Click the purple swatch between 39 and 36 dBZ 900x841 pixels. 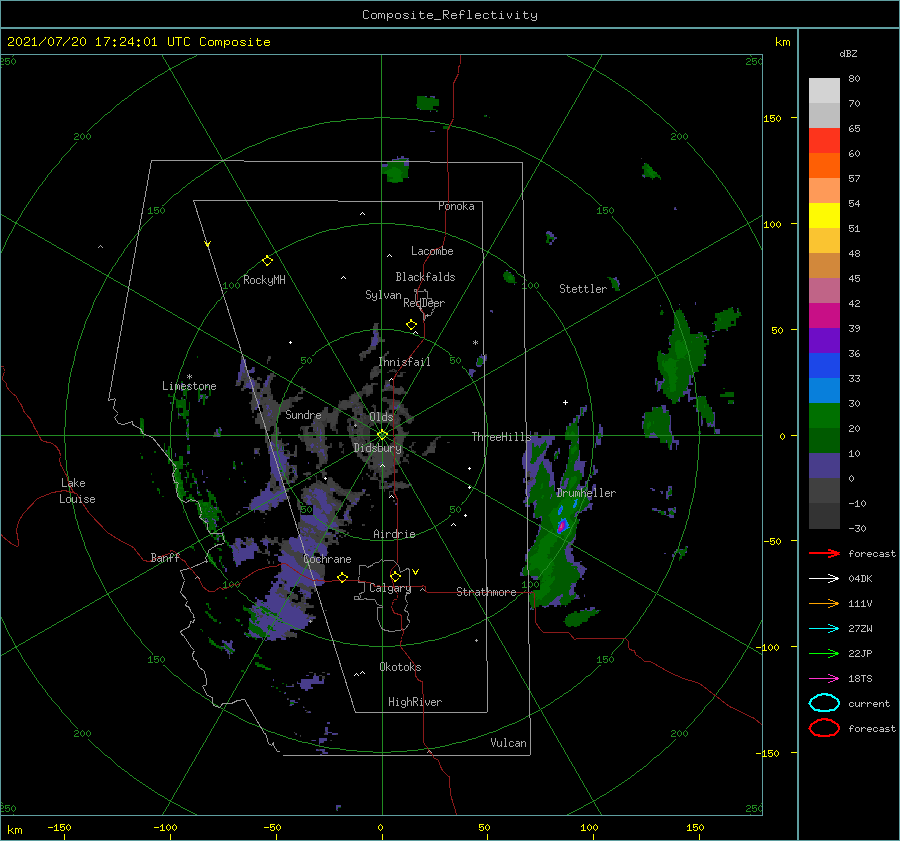pos(824,341)
